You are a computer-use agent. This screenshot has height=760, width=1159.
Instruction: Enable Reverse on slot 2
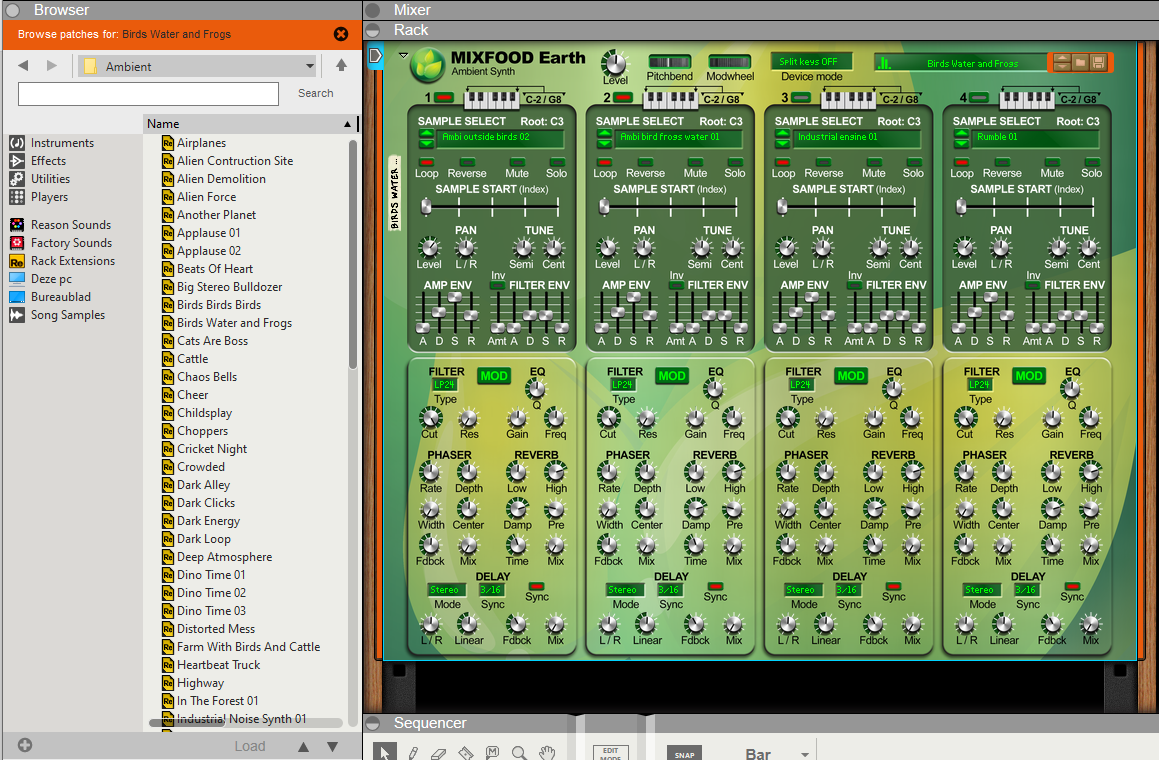[646, 162]
